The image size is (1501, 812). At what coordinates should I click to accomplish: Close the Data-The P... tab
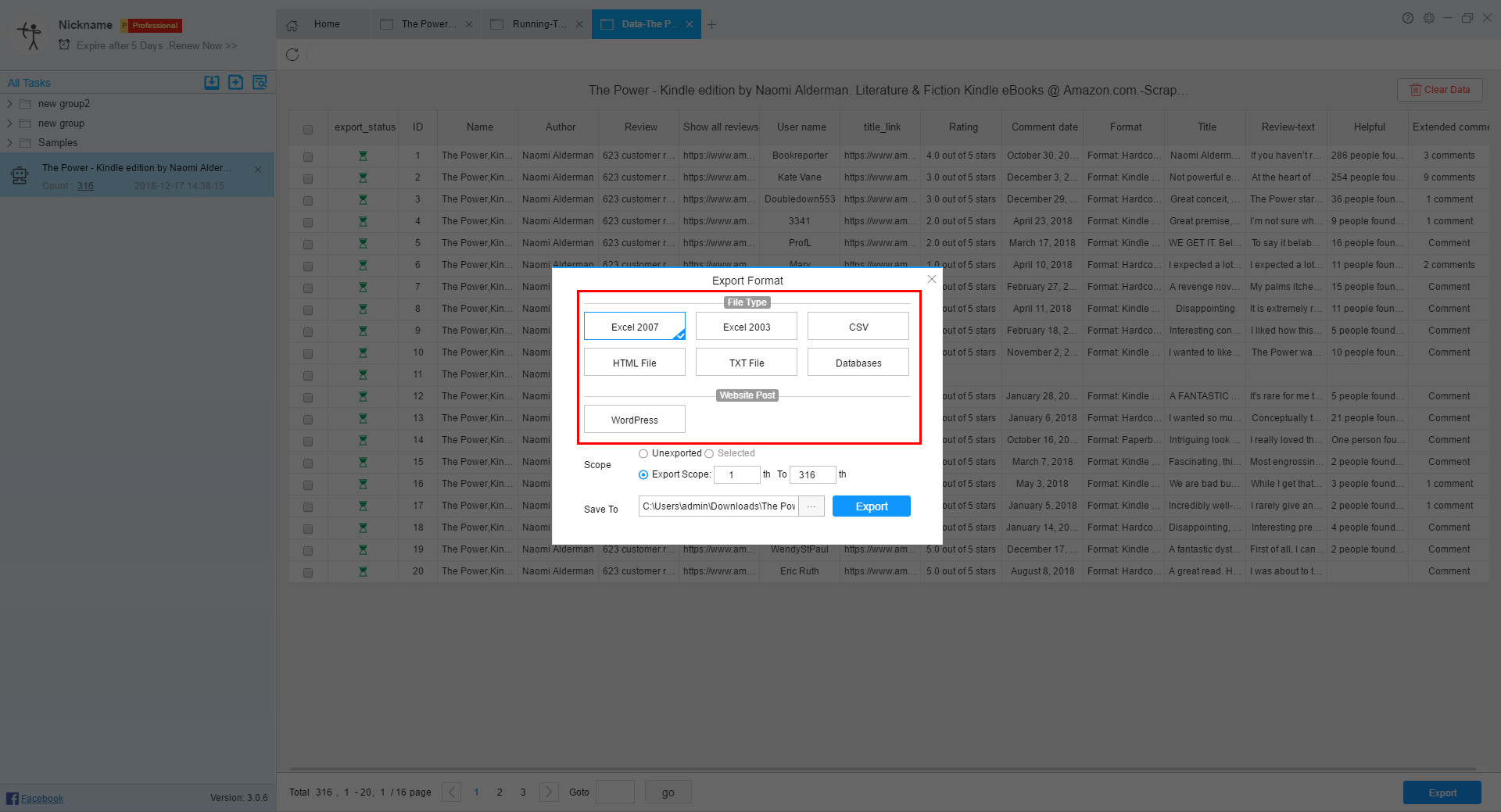690,24
